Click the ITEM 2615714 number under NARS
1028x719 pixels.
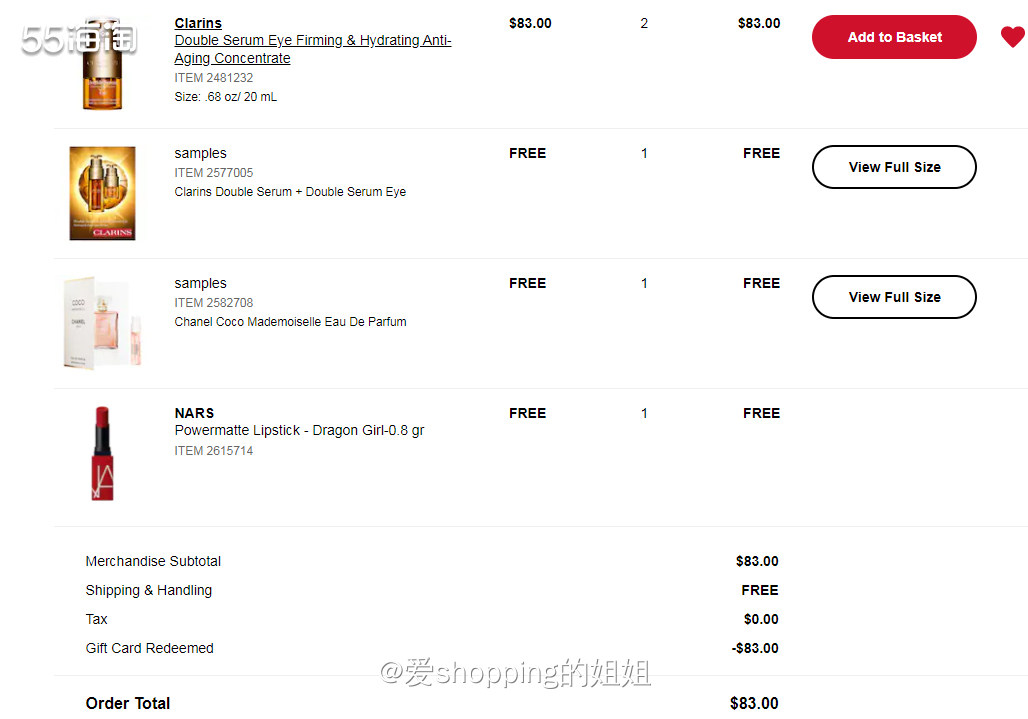click(213, 451)
